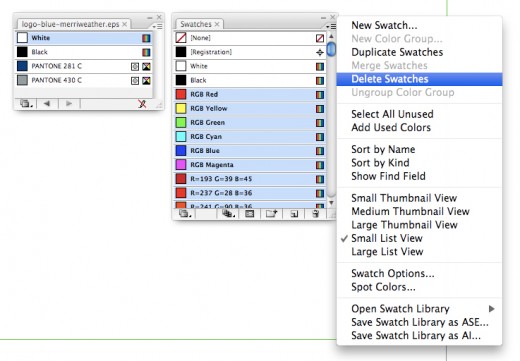520x361 pixels.
Task: Click the None indicator icon right of [None]
Action: point(320,38)
